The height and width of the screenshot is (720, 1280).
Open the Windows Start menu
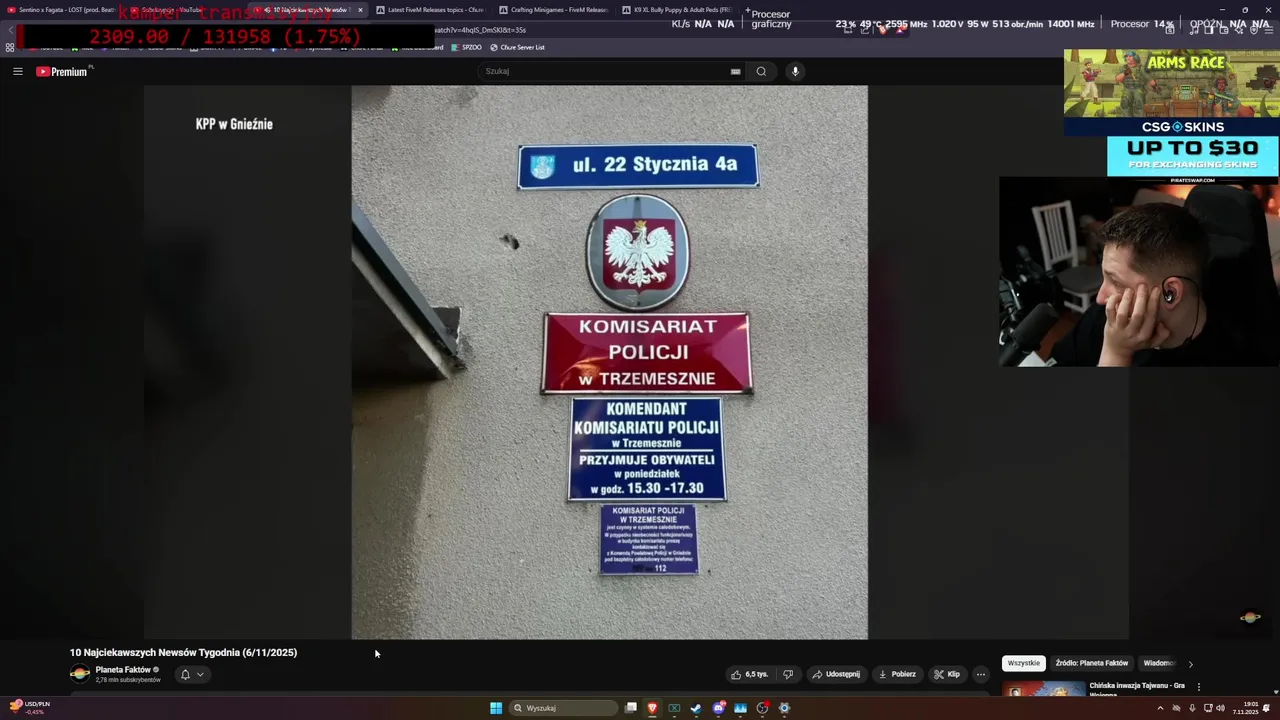tap(496, 708)
